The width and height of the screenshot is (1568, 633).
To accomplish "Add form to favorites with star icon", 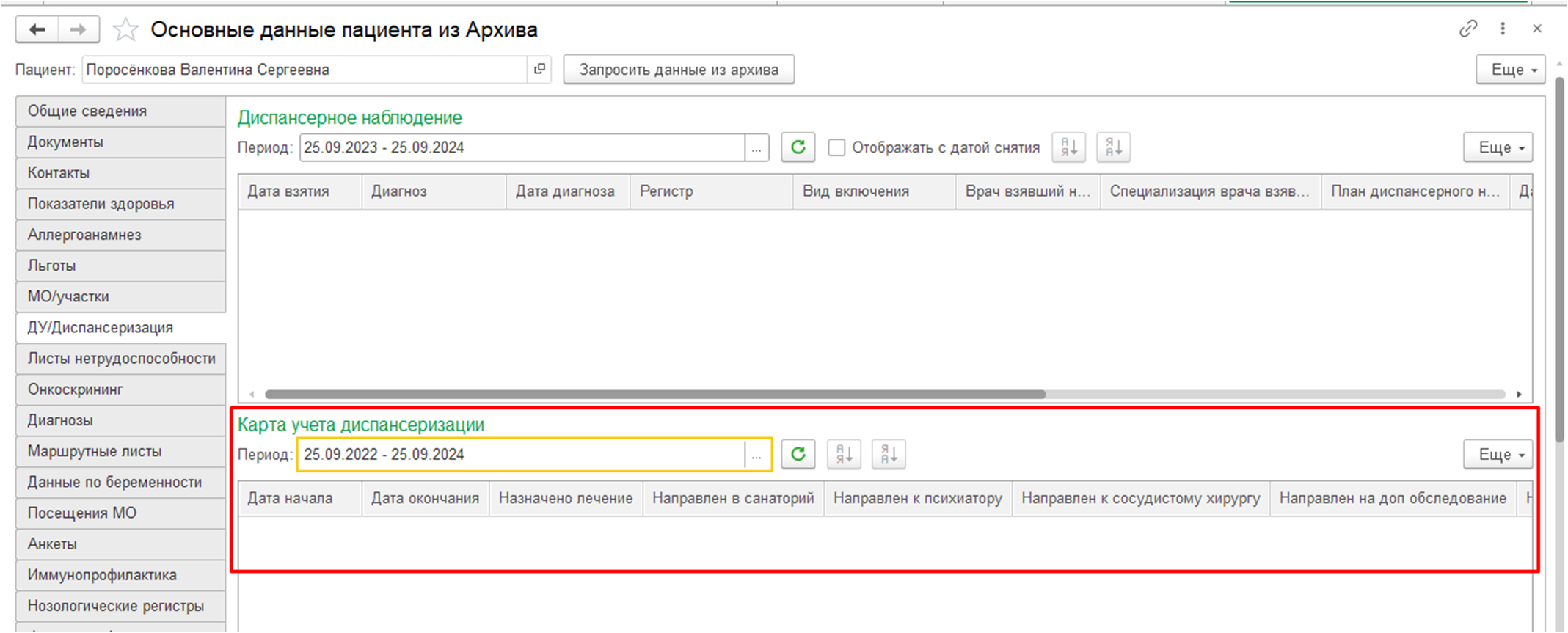I will click(125, 30).
